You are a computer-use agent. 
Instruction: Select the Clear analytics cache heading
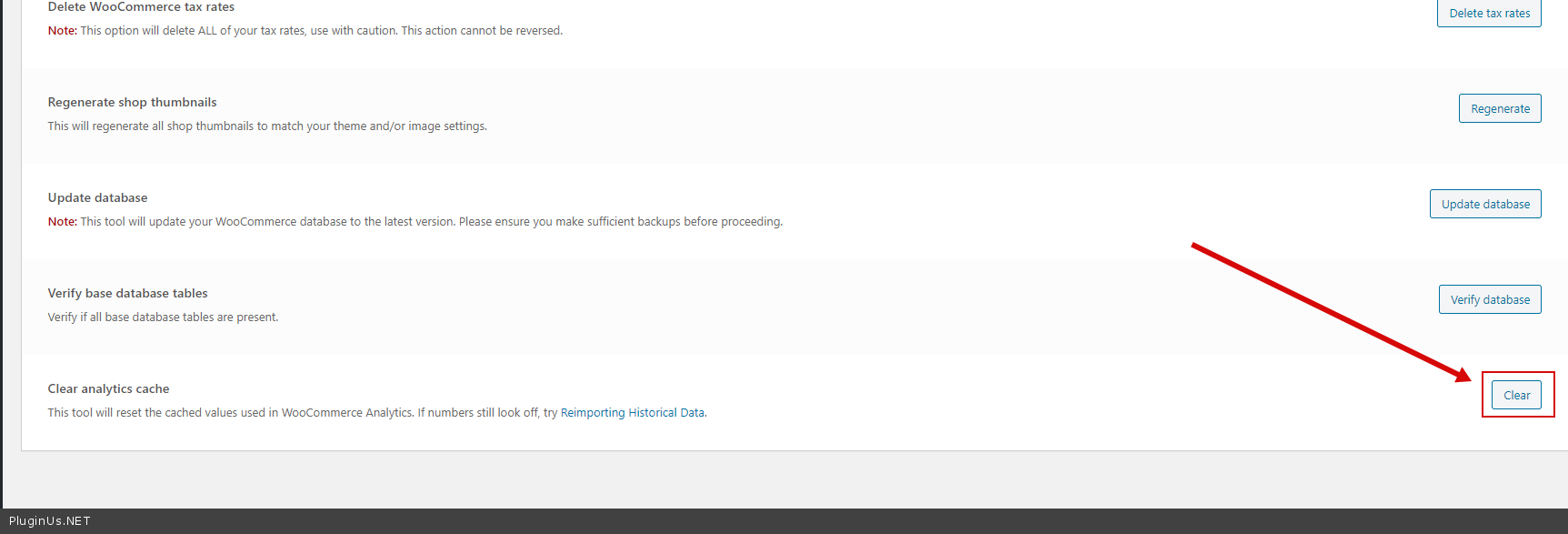point(108,388)
